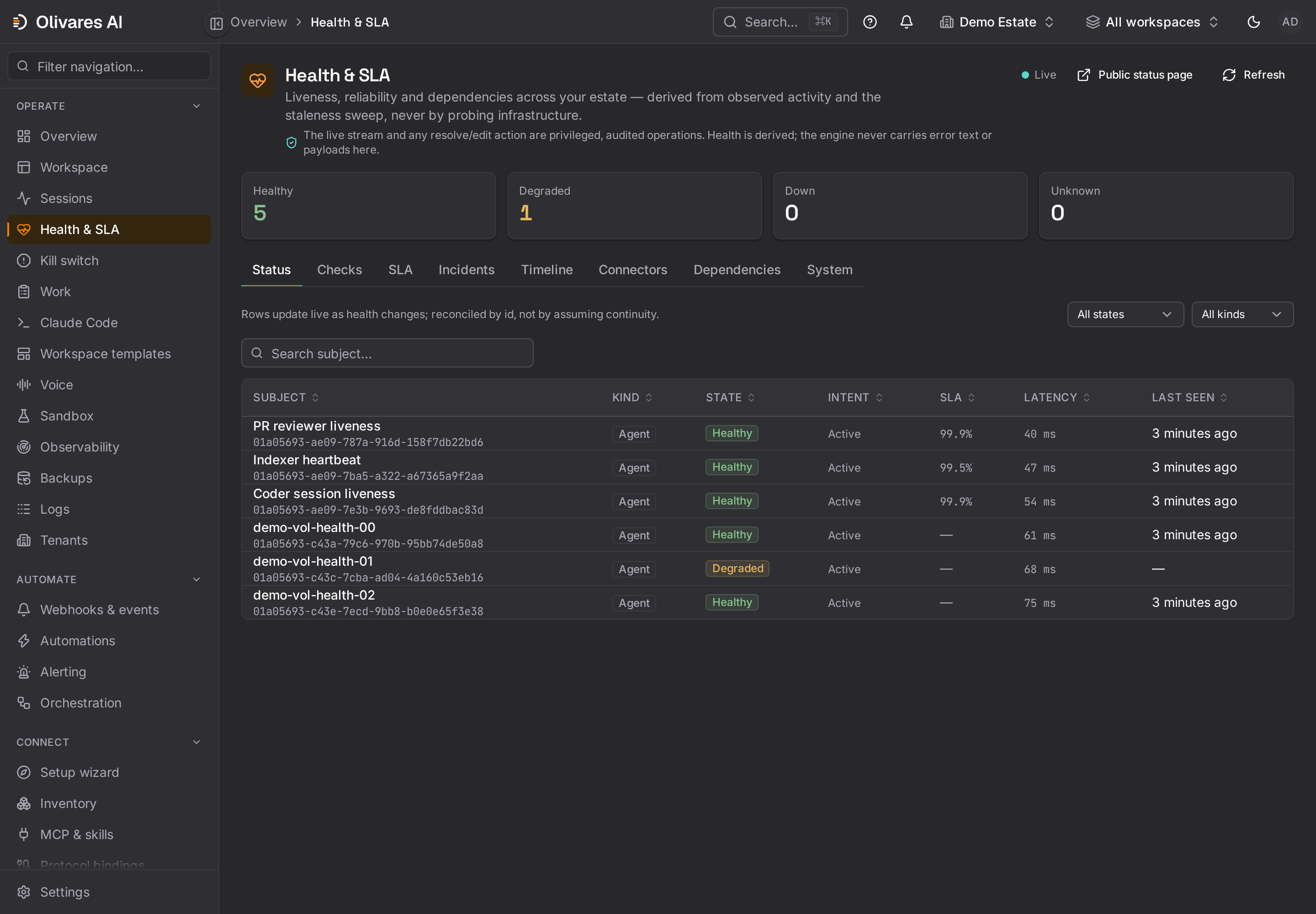Open the global Search box

click(x=780, y=22)
